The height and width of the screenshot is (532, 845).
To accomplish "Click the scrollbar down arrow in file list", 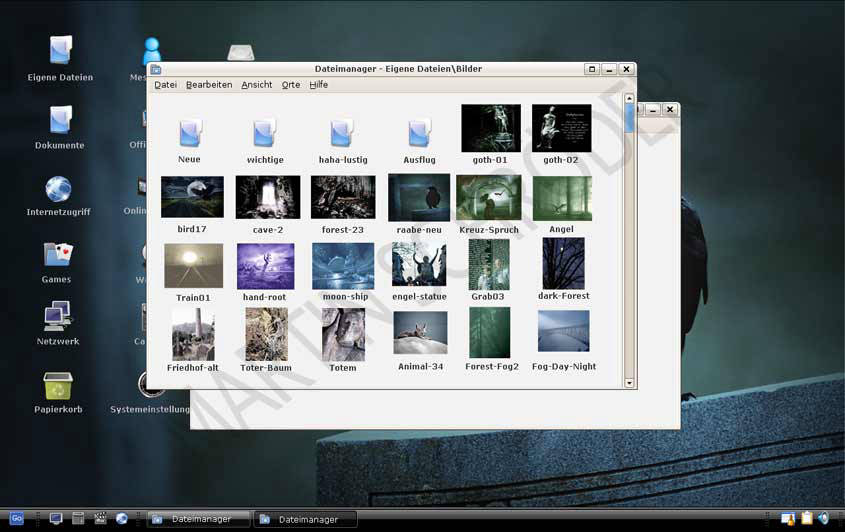I will point(630,382).
